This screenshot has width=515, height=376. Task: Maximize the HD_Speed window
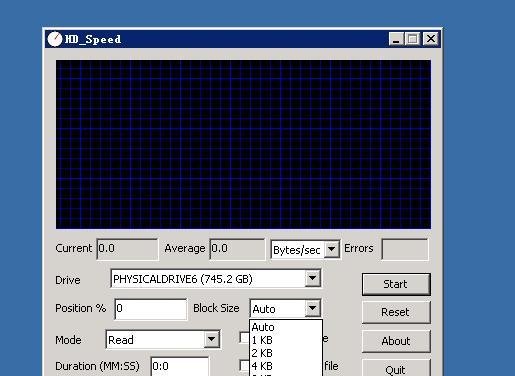coord(413,39)
